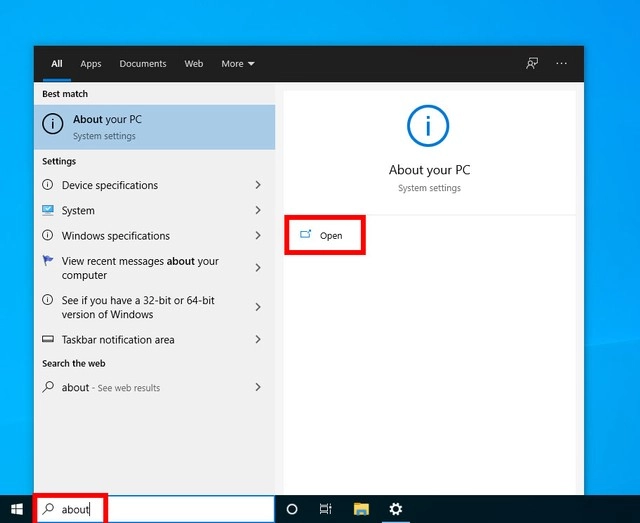Viewport: 640px width, 523px height.
Task: Click the info icon next to Windows specifications
Action: coord(48,235)
